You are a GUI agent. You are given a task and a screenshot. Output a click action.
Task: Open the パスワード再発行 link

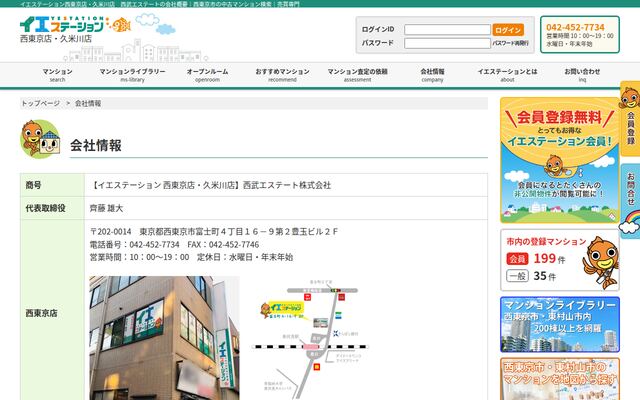[x=510, y=43]
